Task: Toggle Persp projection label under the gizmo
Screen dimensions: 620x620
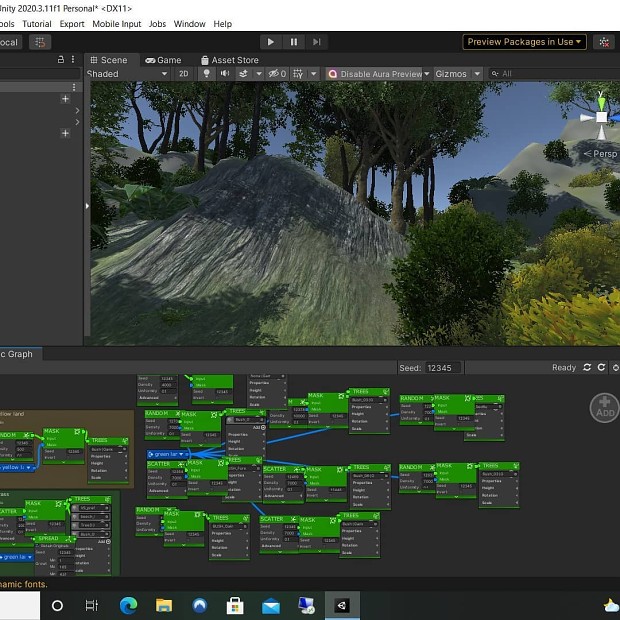Action: point(601,154)
